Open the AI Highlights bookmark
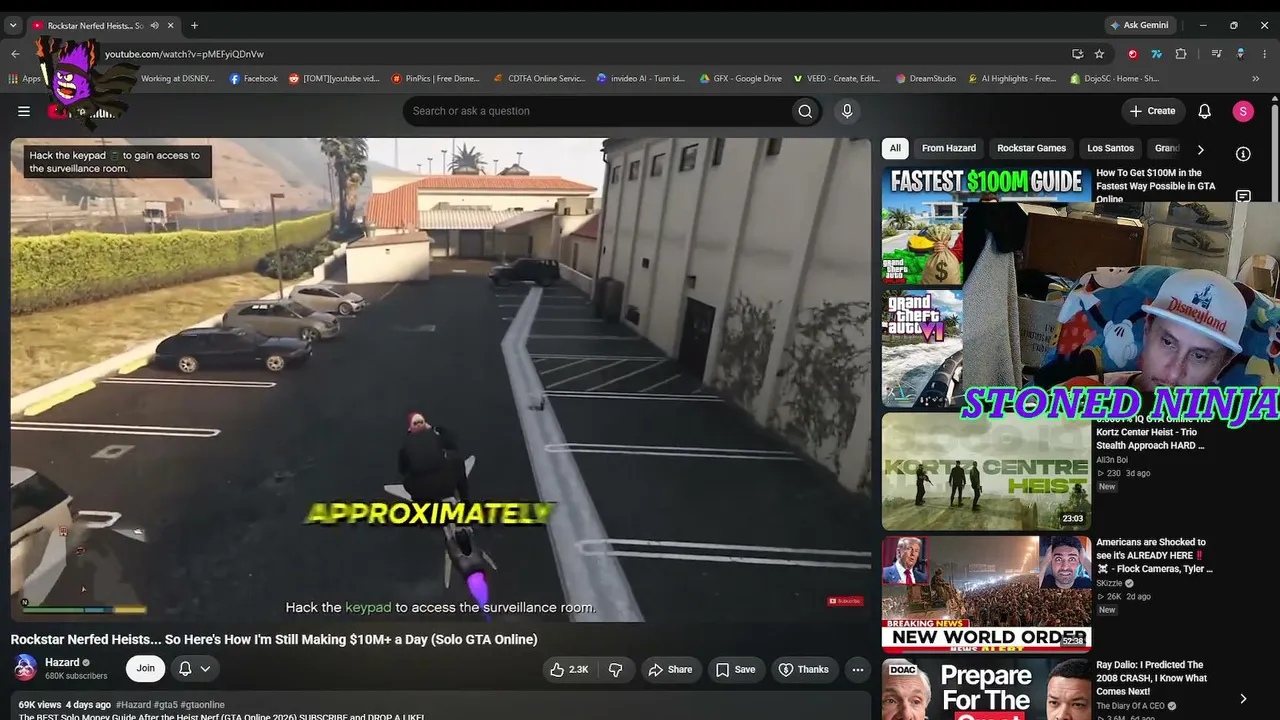1280x720 pixels. [x=1012, y=78]
